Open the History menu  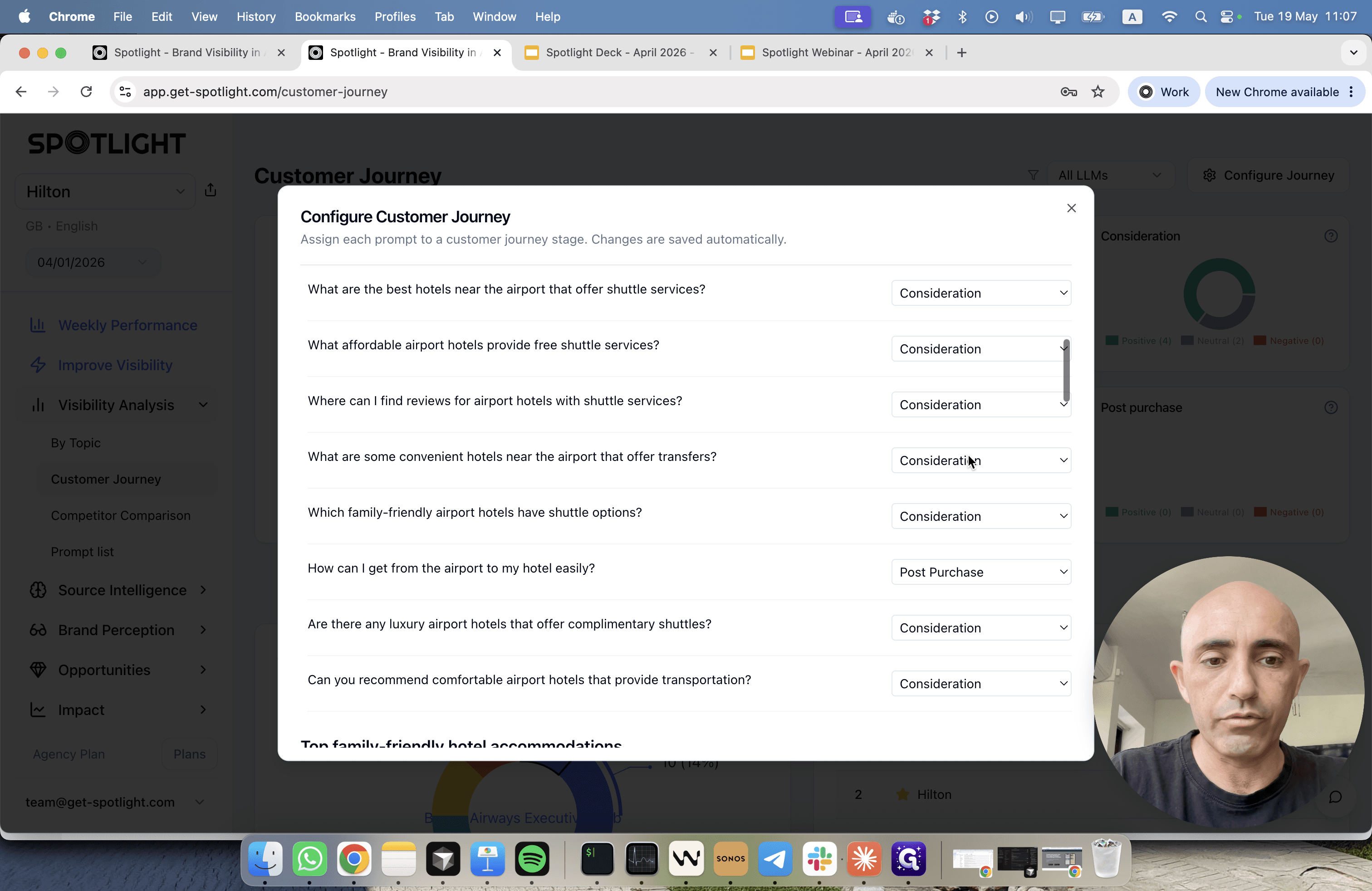point(256,17)
